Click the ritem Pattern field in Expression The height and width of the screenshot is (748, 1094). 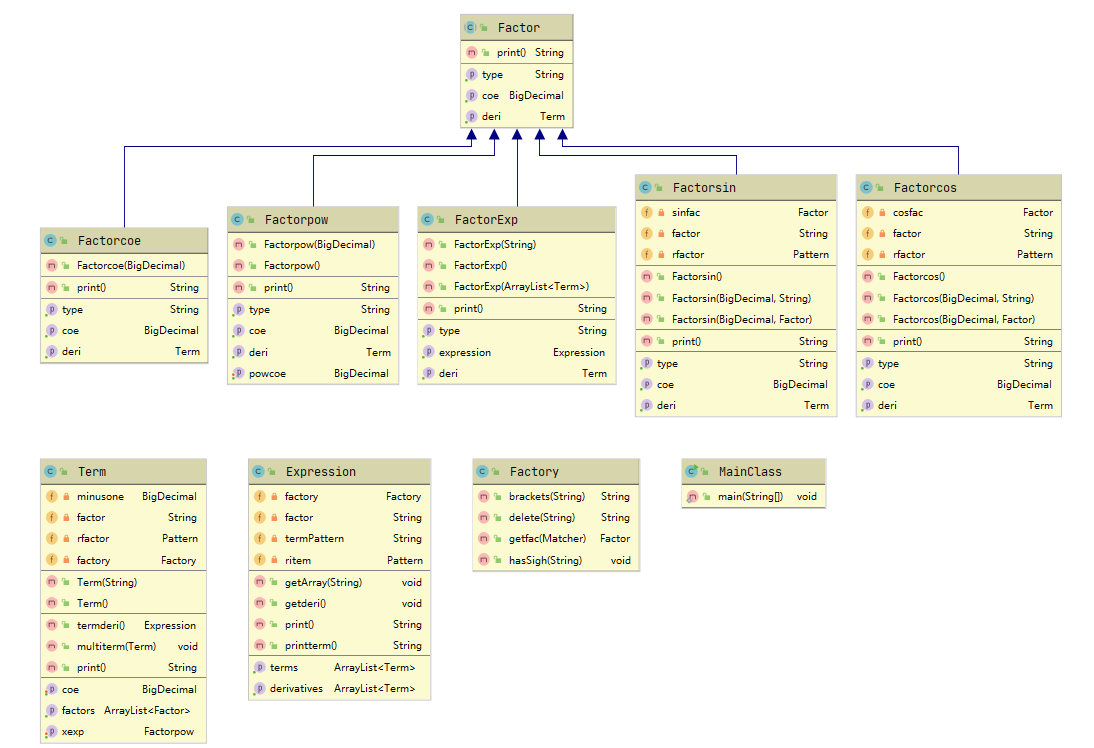[x=339, y=560]
